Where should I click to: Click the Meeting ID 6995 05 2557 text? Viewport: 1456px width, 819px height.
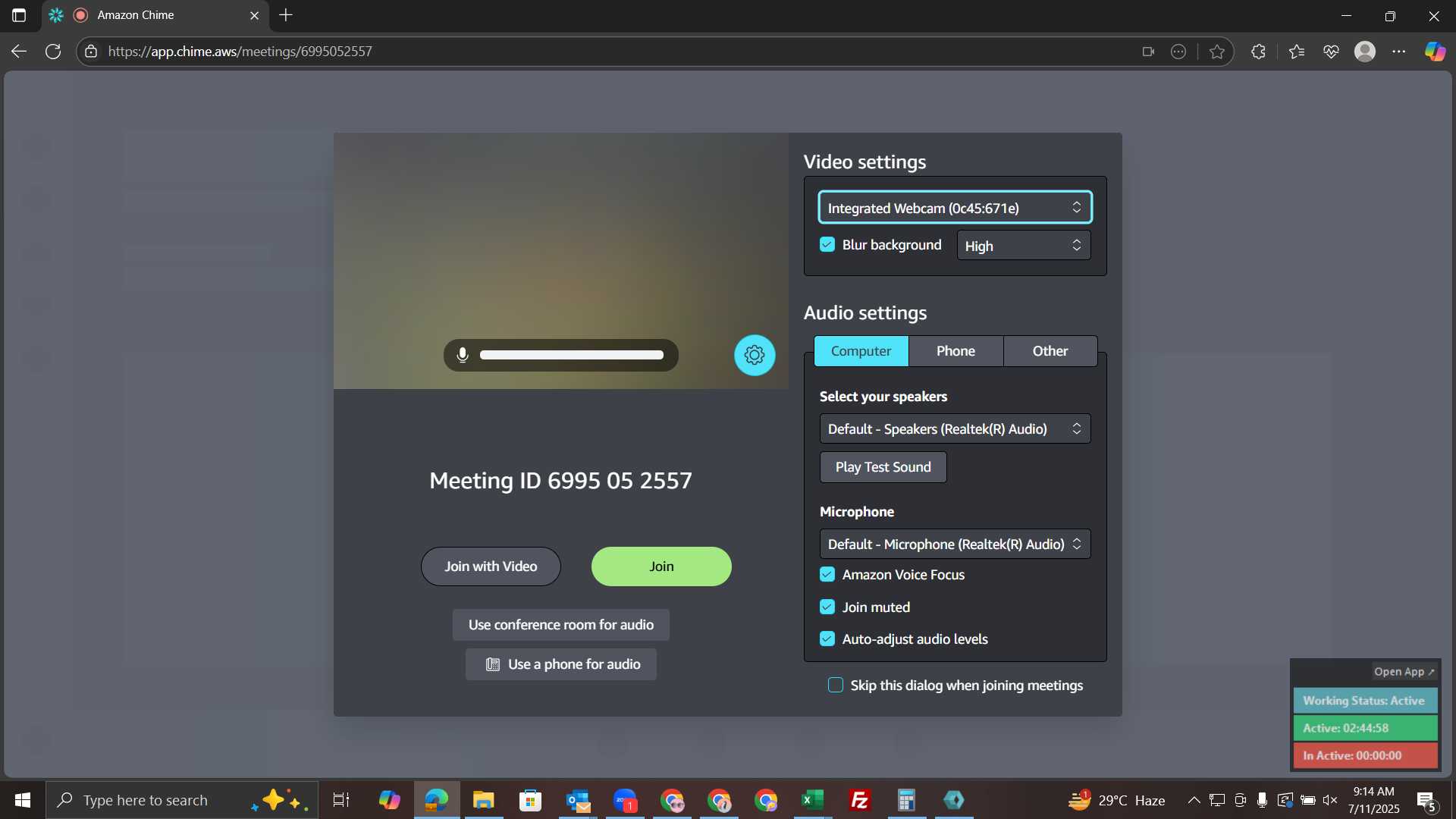[560, 481]
